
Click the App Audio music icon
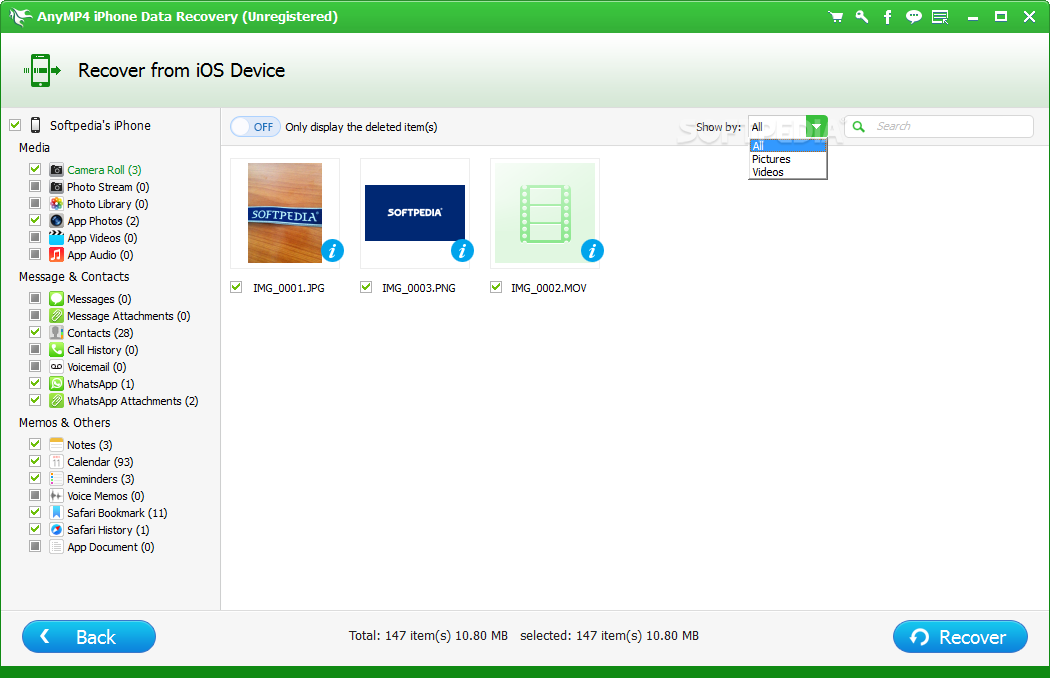56,255
